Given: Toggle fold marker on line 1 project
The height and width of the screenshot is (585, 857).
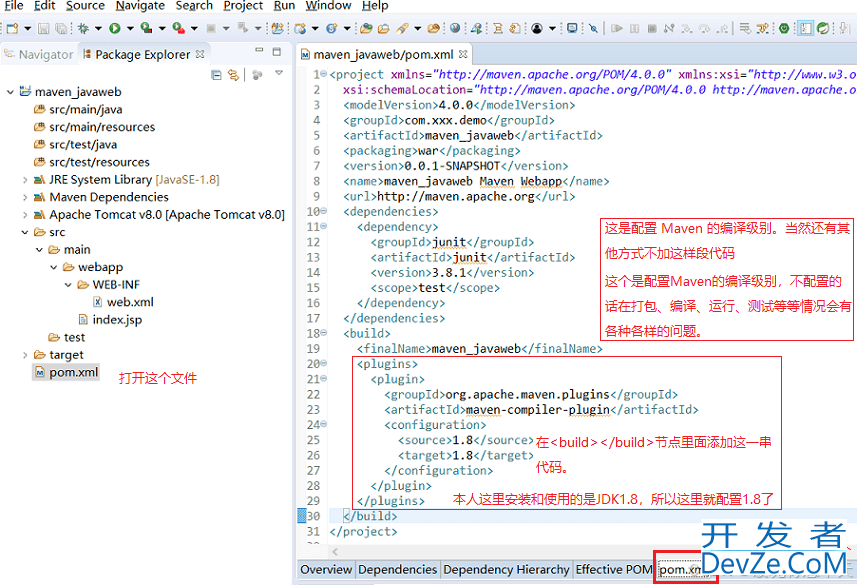Looking at the screenshot, I should coord(324,73).
